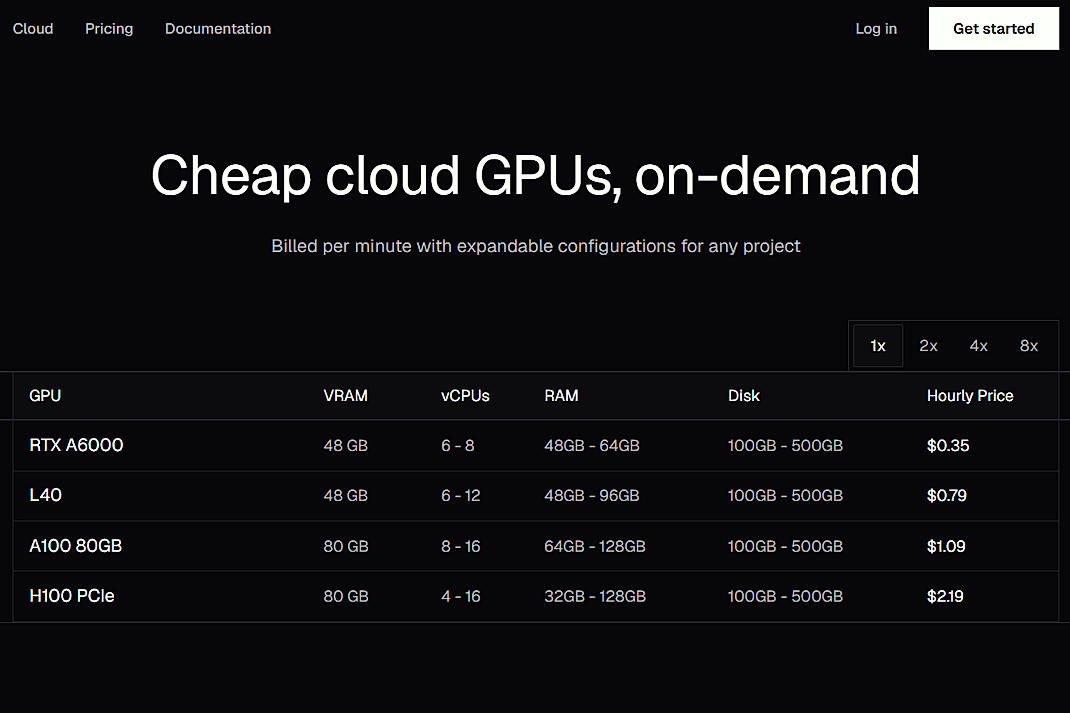Click the $0.79 hourly price
This screenshot has height=713, width=1070.
tap(946, 495)
